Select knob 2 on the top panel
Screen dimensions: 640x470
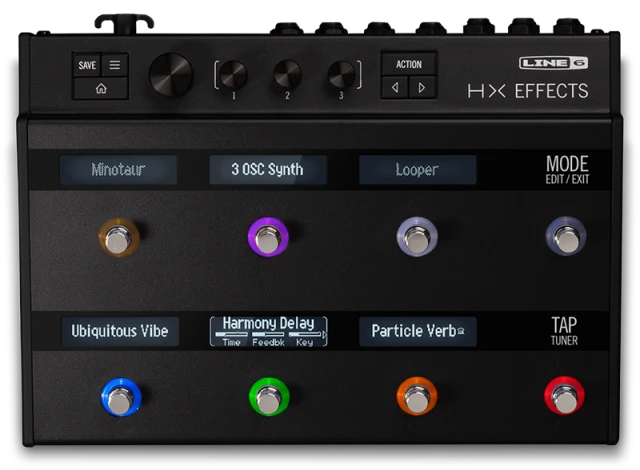click(x=287, y=74)
